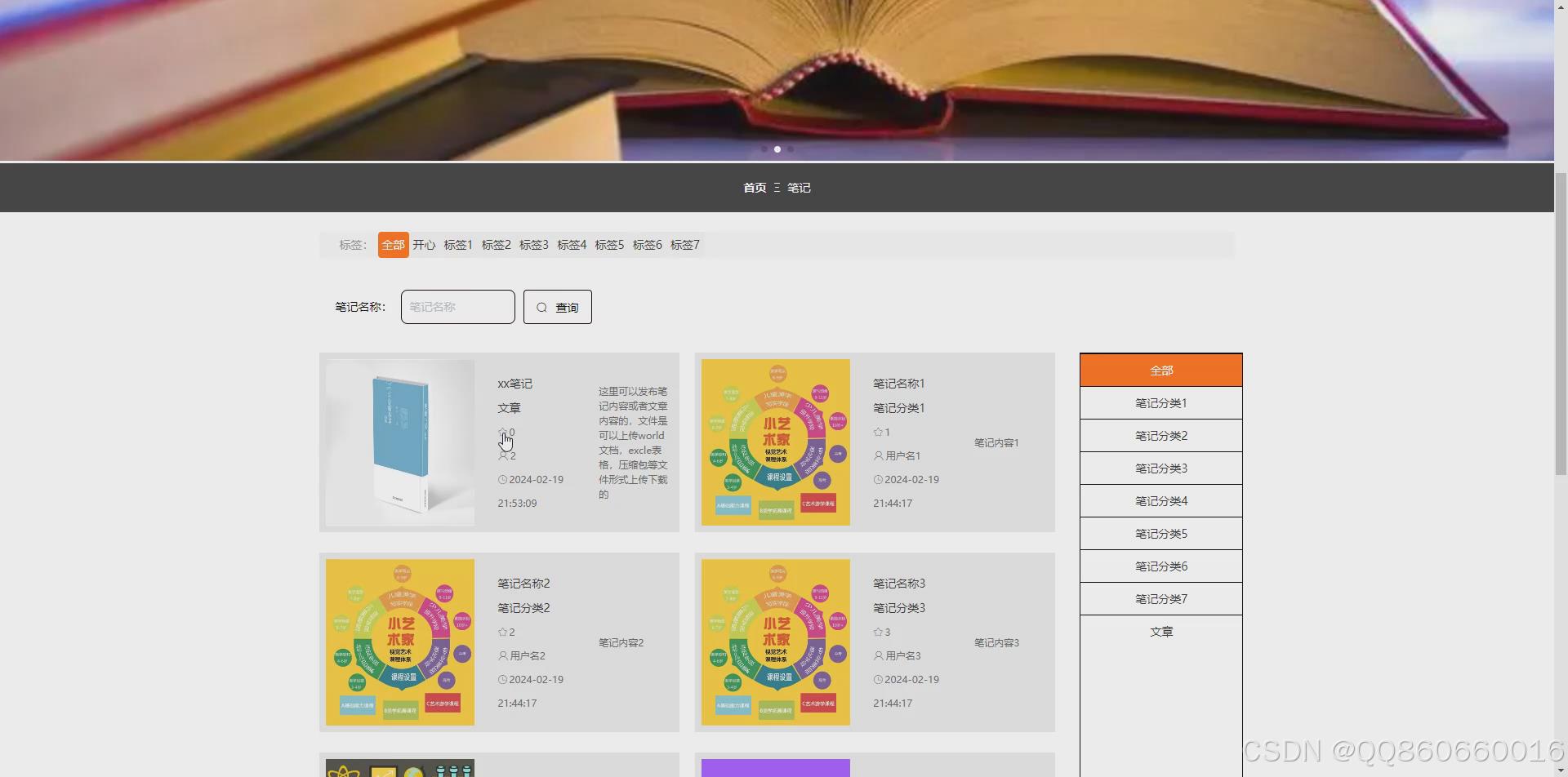The image size is (1568, 777).
Task: Click the user icon beside 用户名1
Action: 878,455
